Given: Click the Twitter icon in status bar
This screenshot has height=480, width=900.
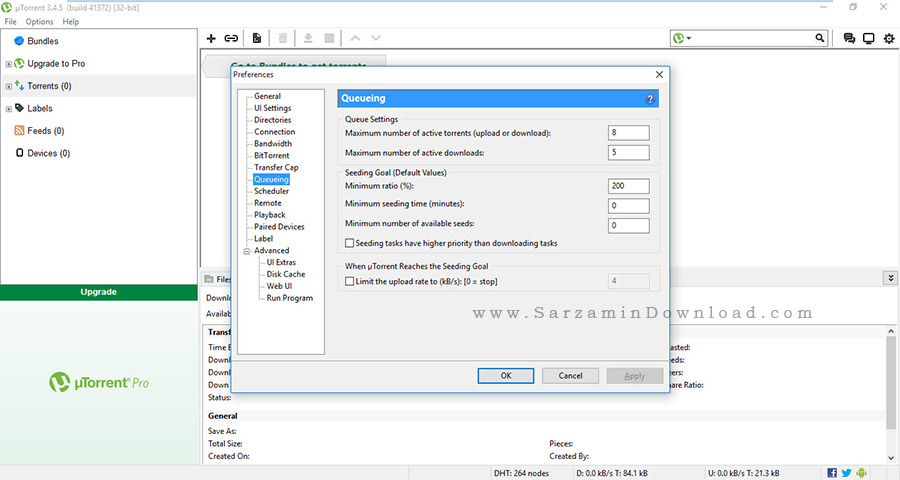Looking at the screenshot, I should click(847, 473).
